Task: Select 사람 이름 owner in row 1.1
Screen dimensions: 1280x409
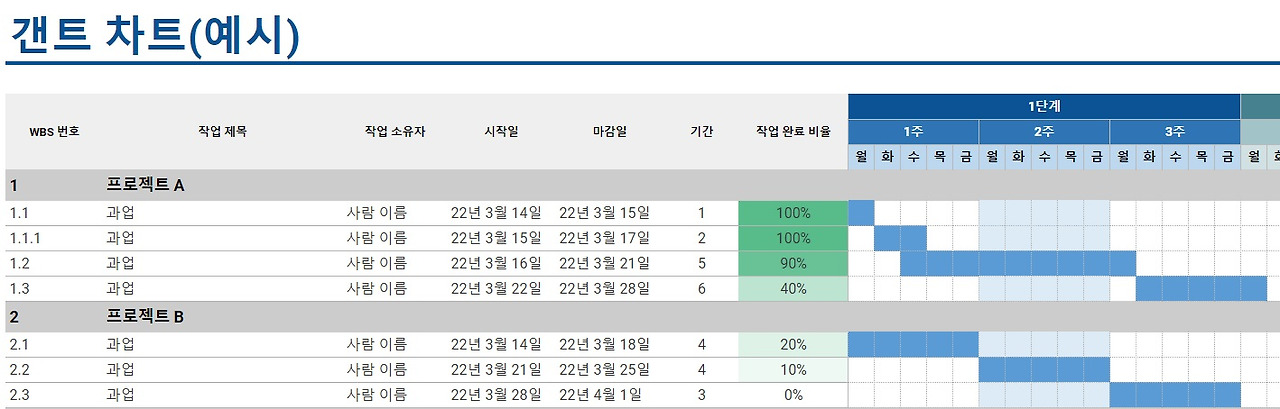Action: point(377,213)
